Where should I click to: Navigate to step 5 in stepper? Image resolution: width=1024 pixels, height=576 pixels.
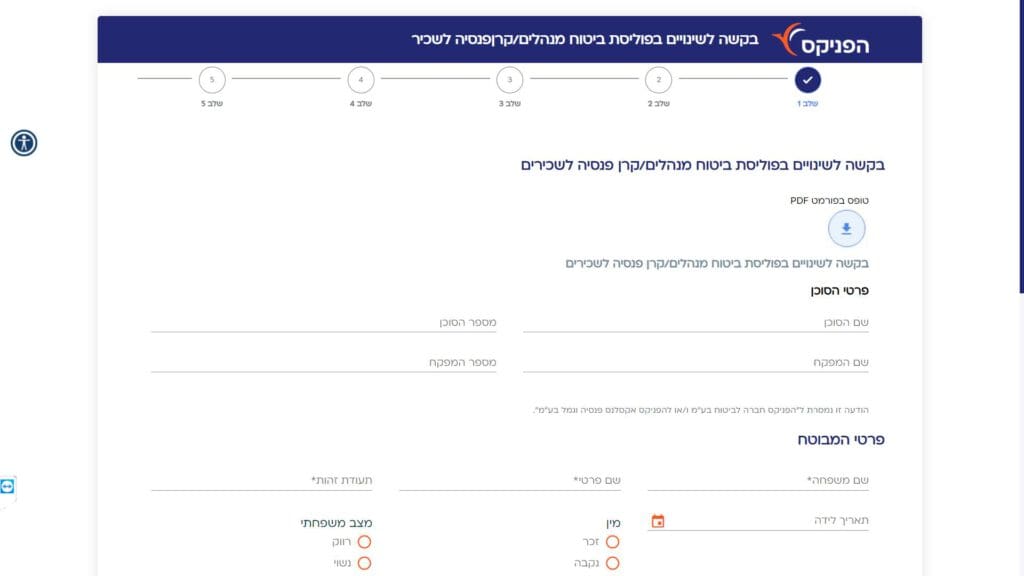click(212, 79)
